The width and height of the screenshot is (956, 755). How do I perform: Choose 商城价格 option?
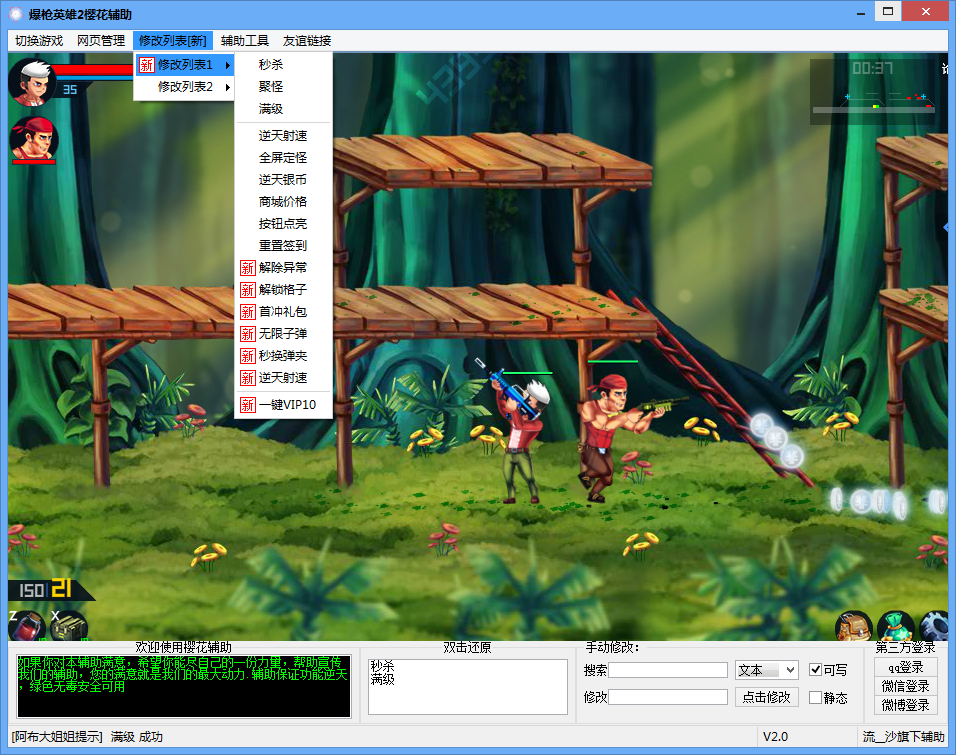click(284, 201)
